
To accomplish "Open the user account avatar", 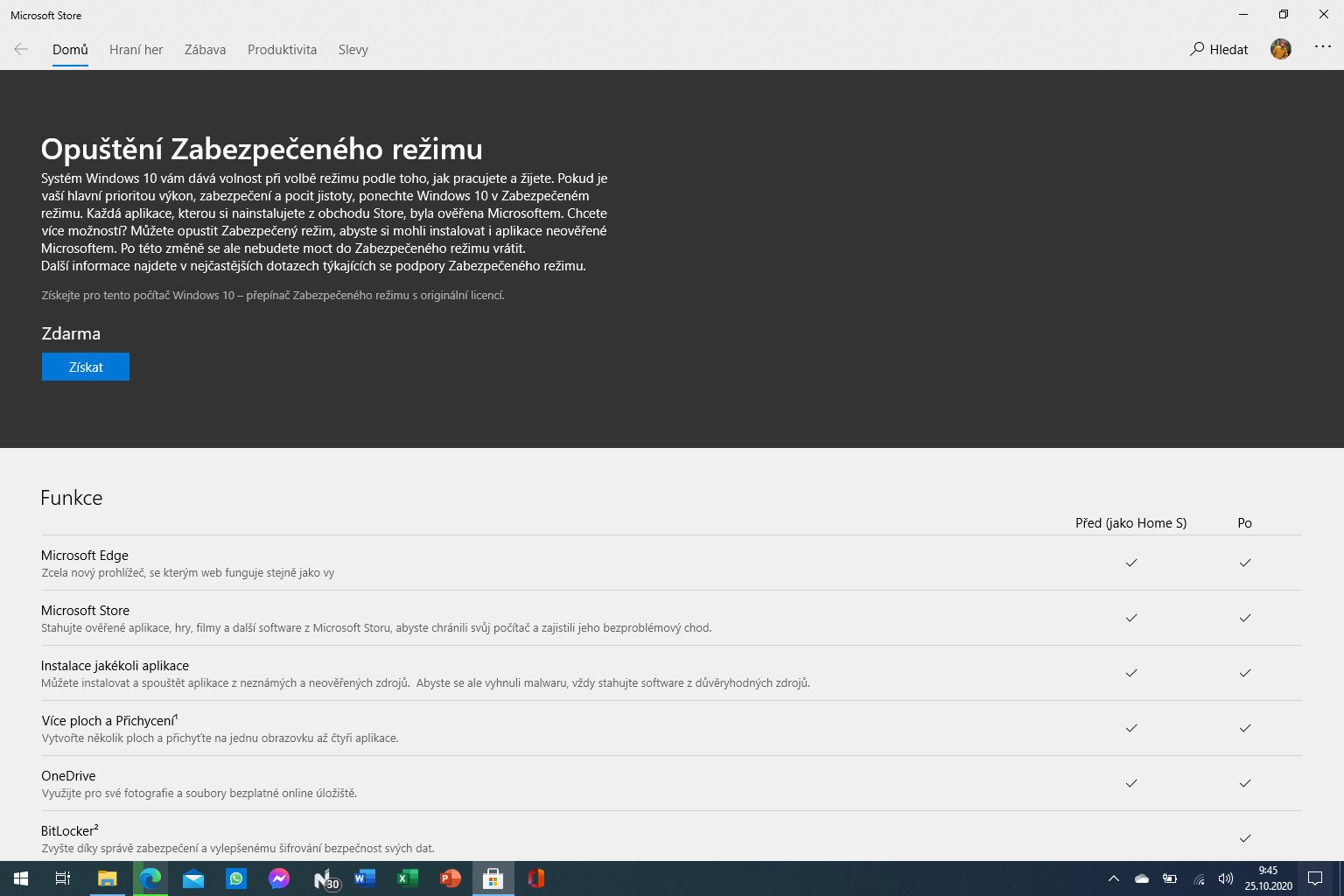I will pyautogui.click(x=1281, y=49).
